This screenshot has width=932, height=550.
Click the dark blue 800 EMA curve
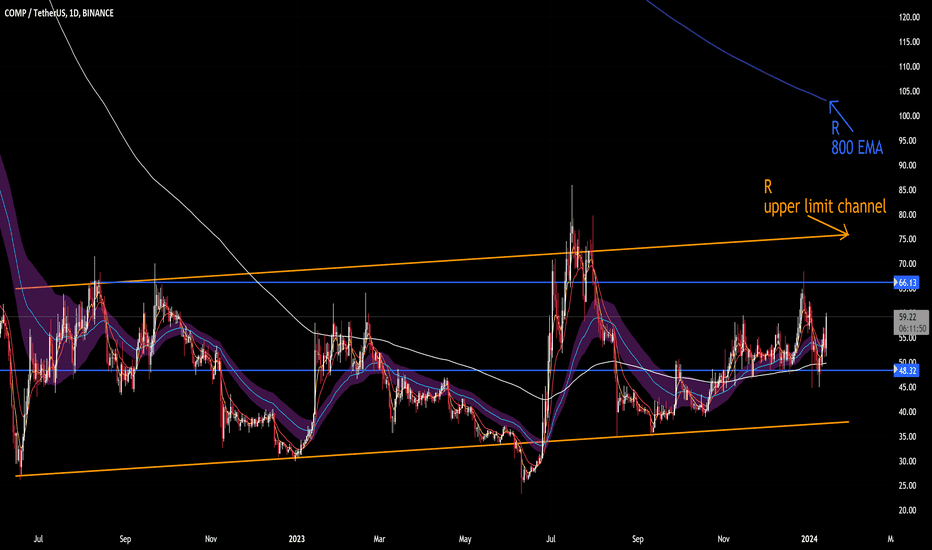(x=731, y=56)
